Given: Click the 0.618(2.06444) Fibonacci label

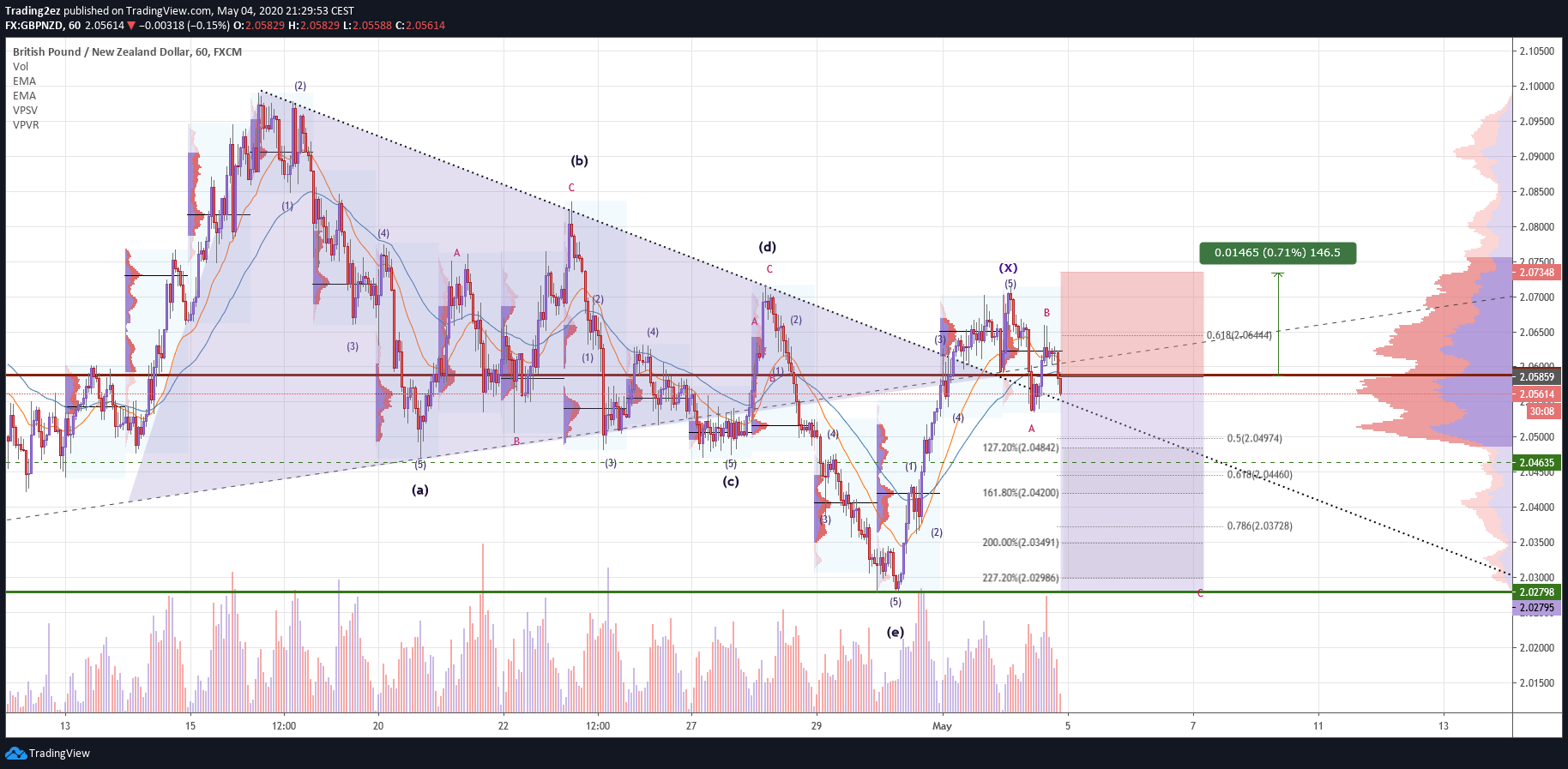Looking at the screenshot, I should (x=1239, y=335).
